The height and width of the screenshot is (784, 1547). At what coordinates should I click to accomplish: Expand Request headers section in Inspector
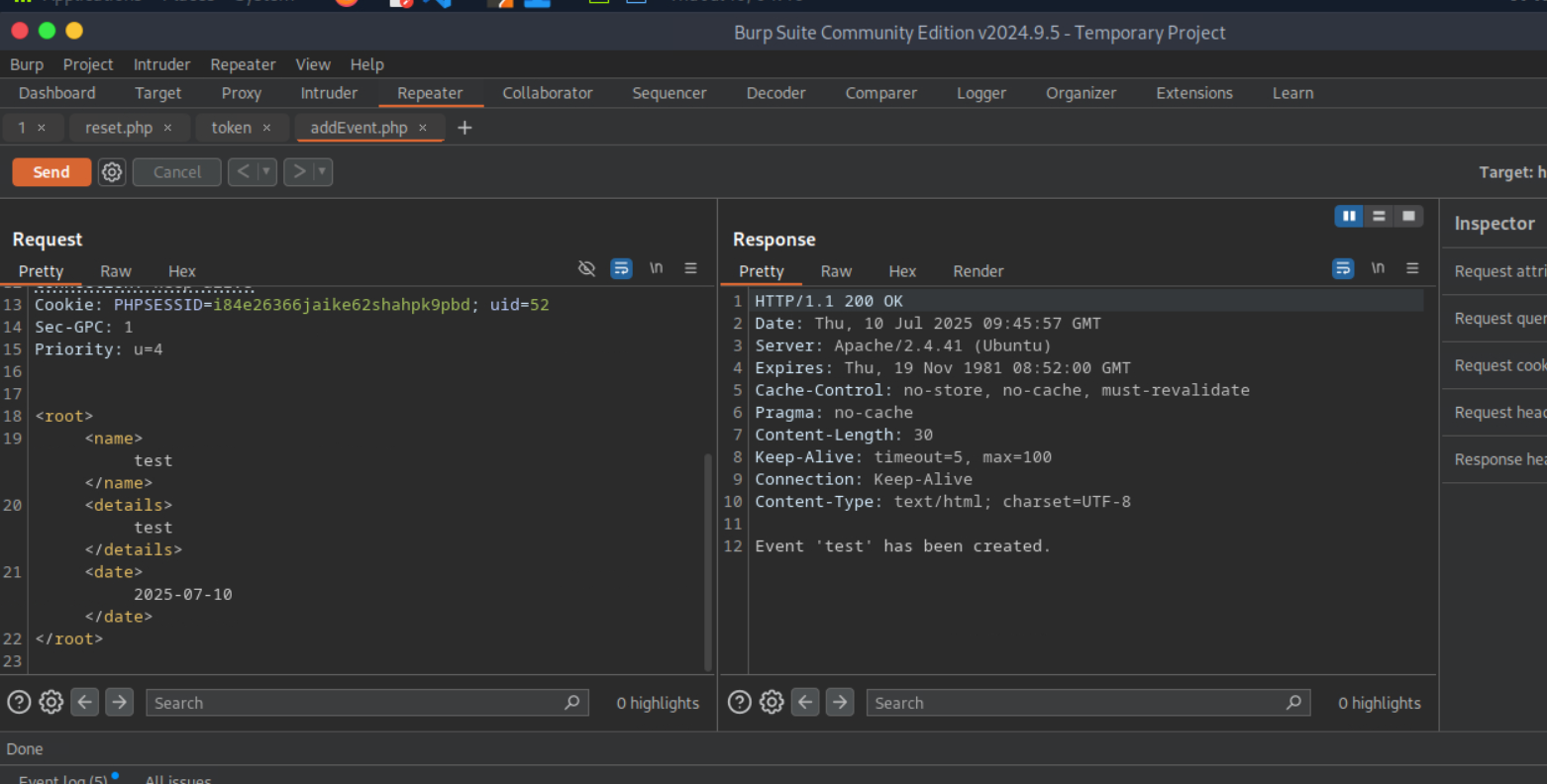coord(1498,413)
